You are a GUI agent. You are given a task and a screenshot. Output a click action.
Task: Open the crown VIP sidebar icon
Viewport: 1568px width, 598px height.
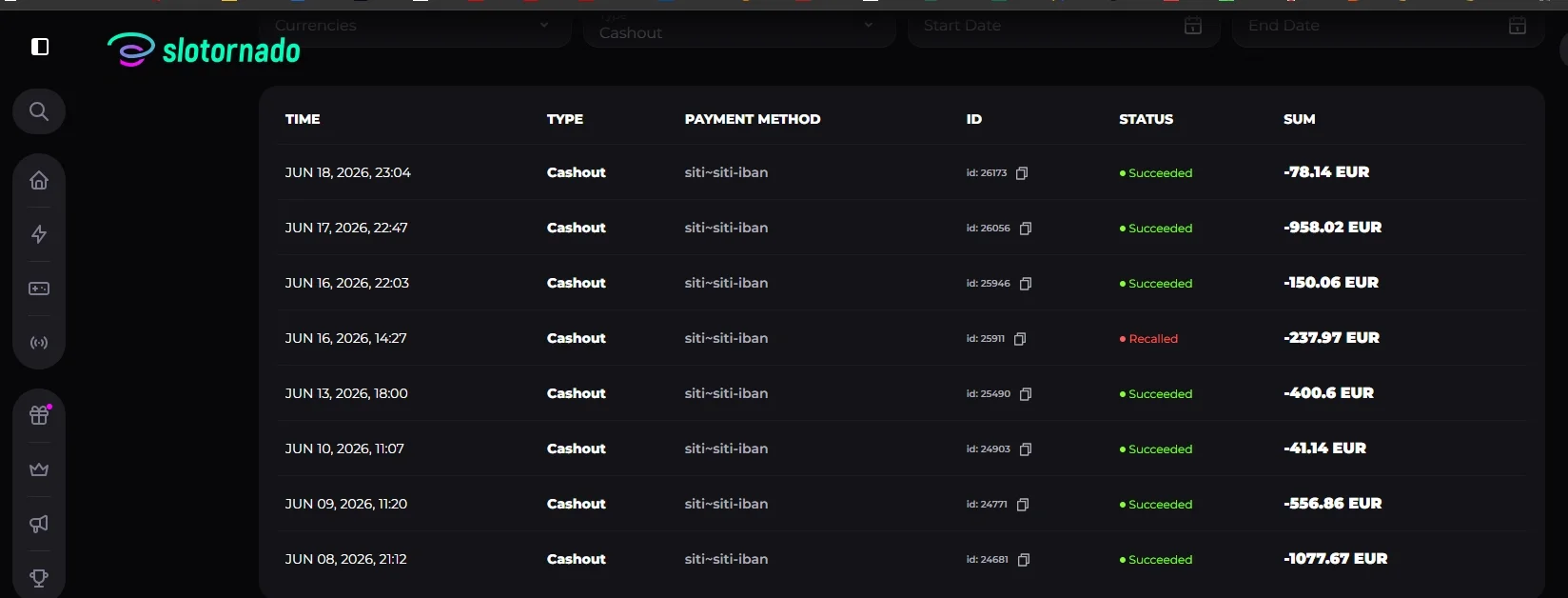[39, 469]
